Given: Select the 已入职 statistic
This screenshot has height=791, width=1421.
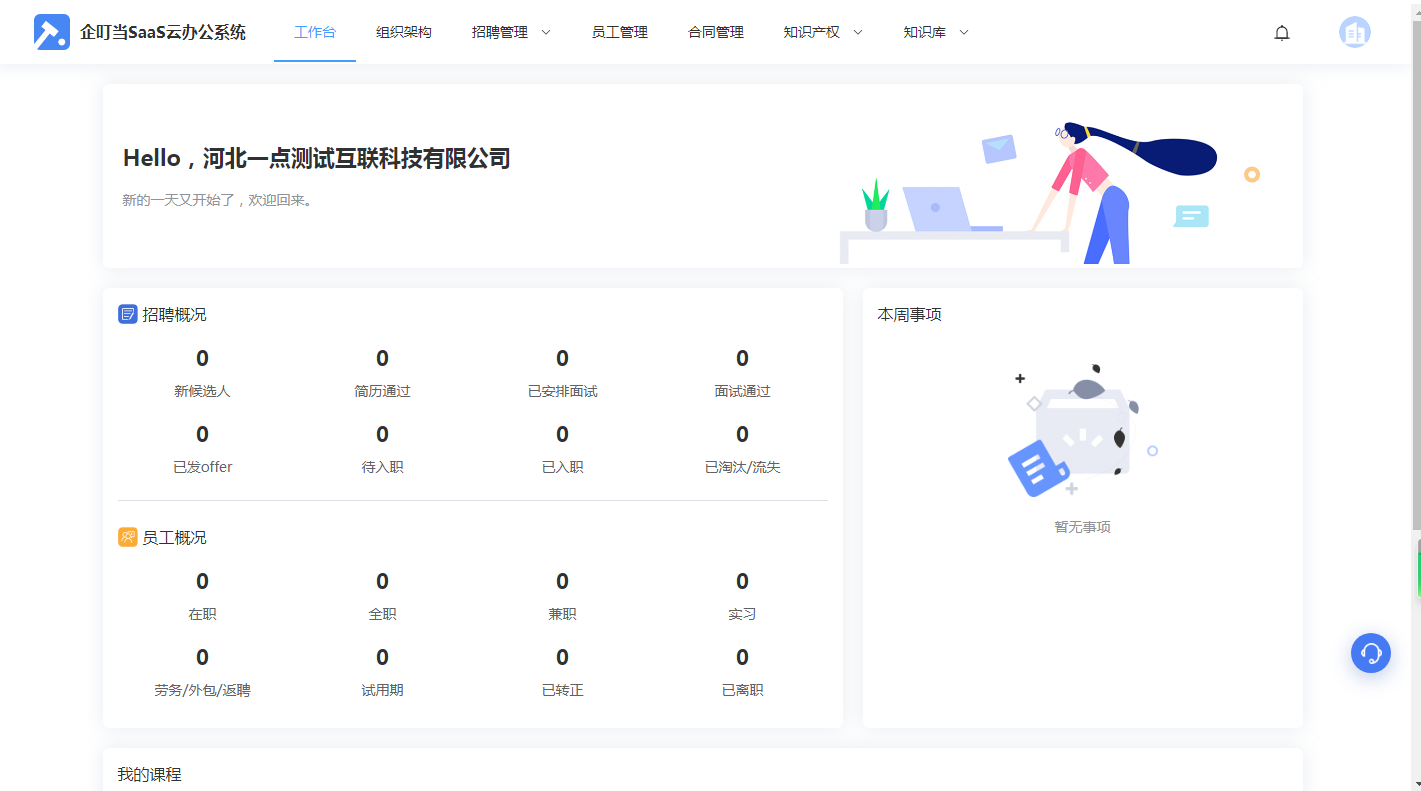Looking at the screenshot, I should coord(562,450).
